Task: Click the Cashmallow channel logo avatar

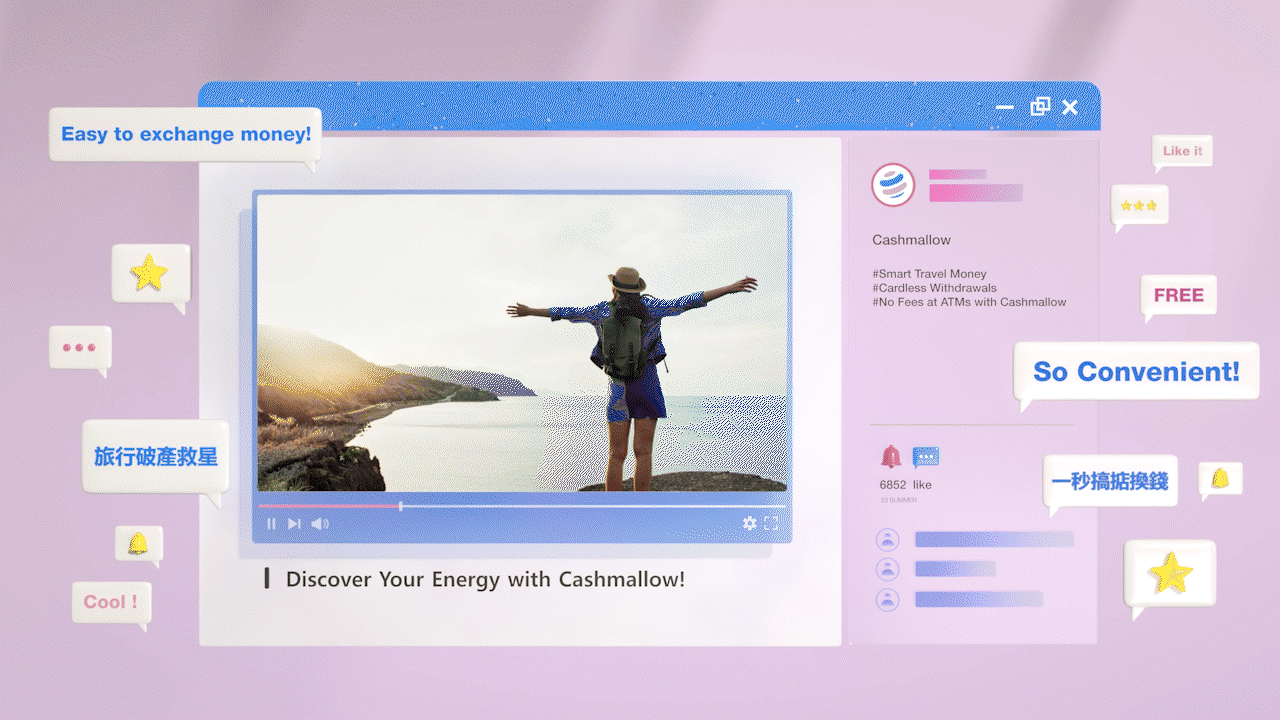Action: tap(893, 185)
